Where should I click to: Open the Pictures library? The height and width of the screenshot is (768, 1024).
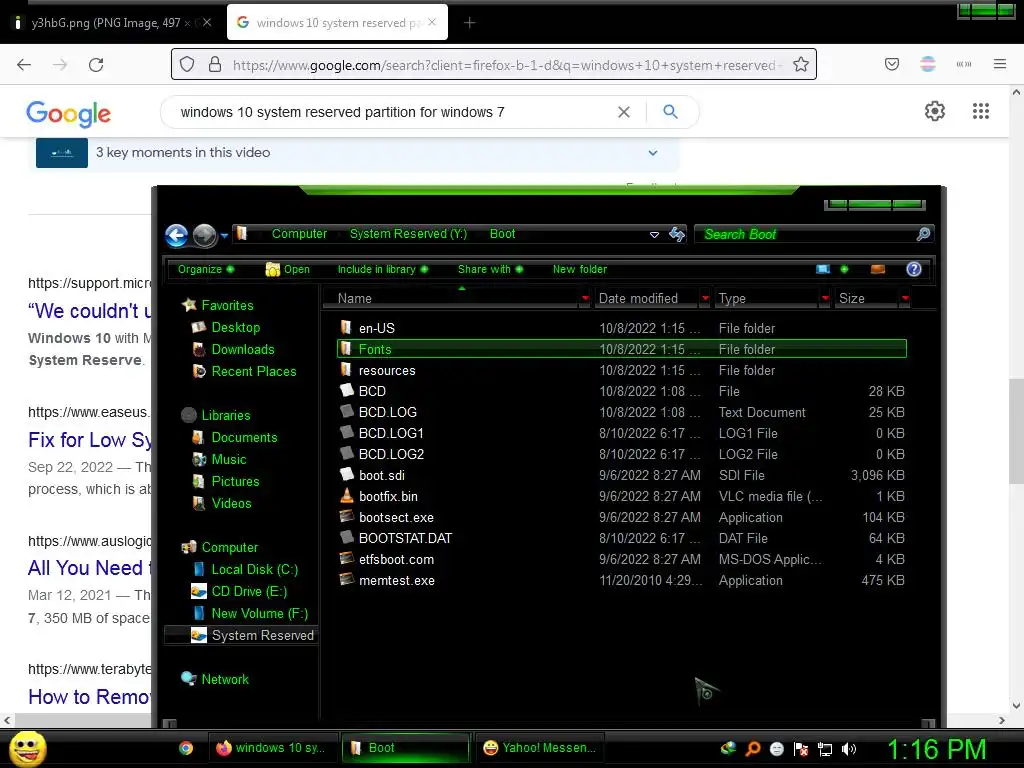(x=235, y=481)
